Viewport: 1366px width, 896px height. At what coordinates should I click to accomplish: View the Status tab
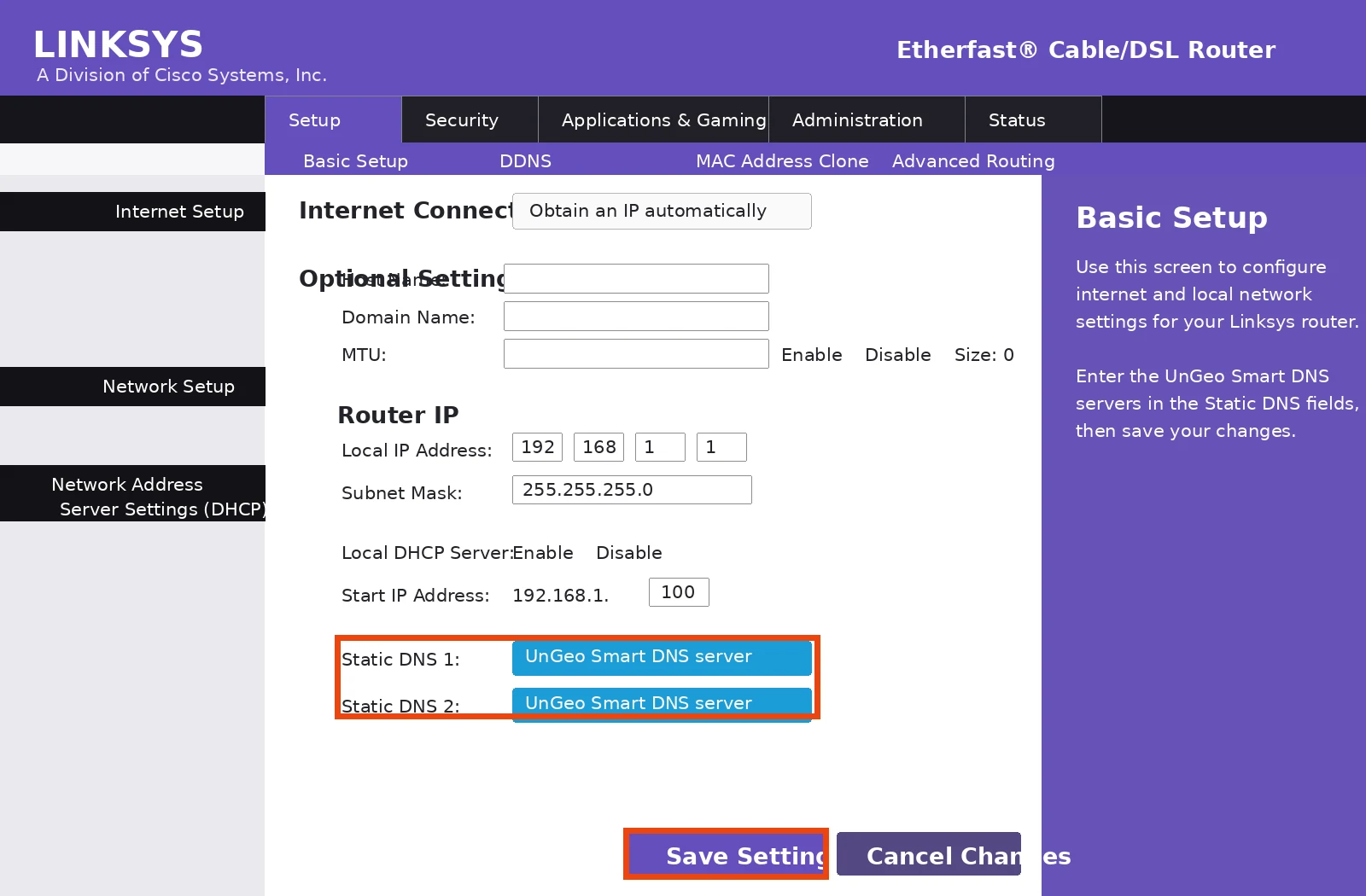click(1033, 119)
